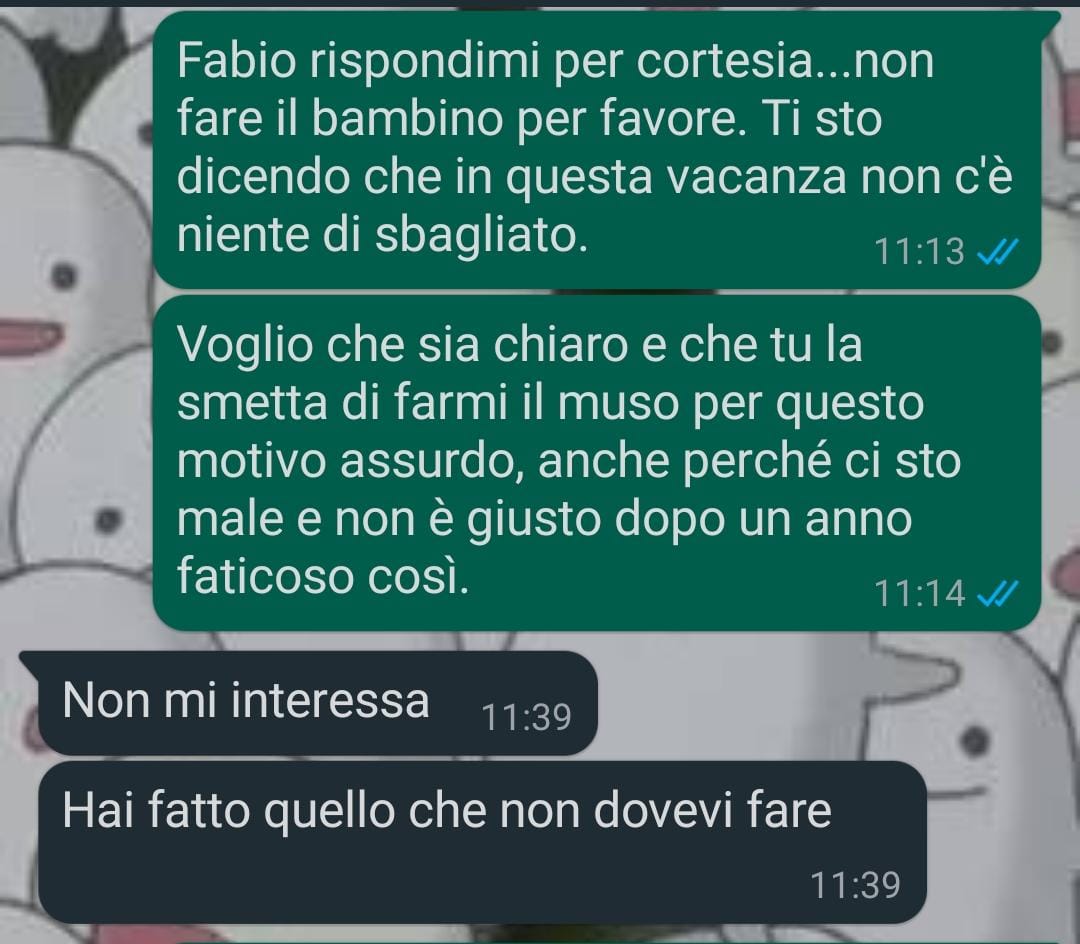The height and width of the screenshot is (944, 1080).
Task: Click the 11:39 timestamp in the last bubble
Action: pos(855,885)
